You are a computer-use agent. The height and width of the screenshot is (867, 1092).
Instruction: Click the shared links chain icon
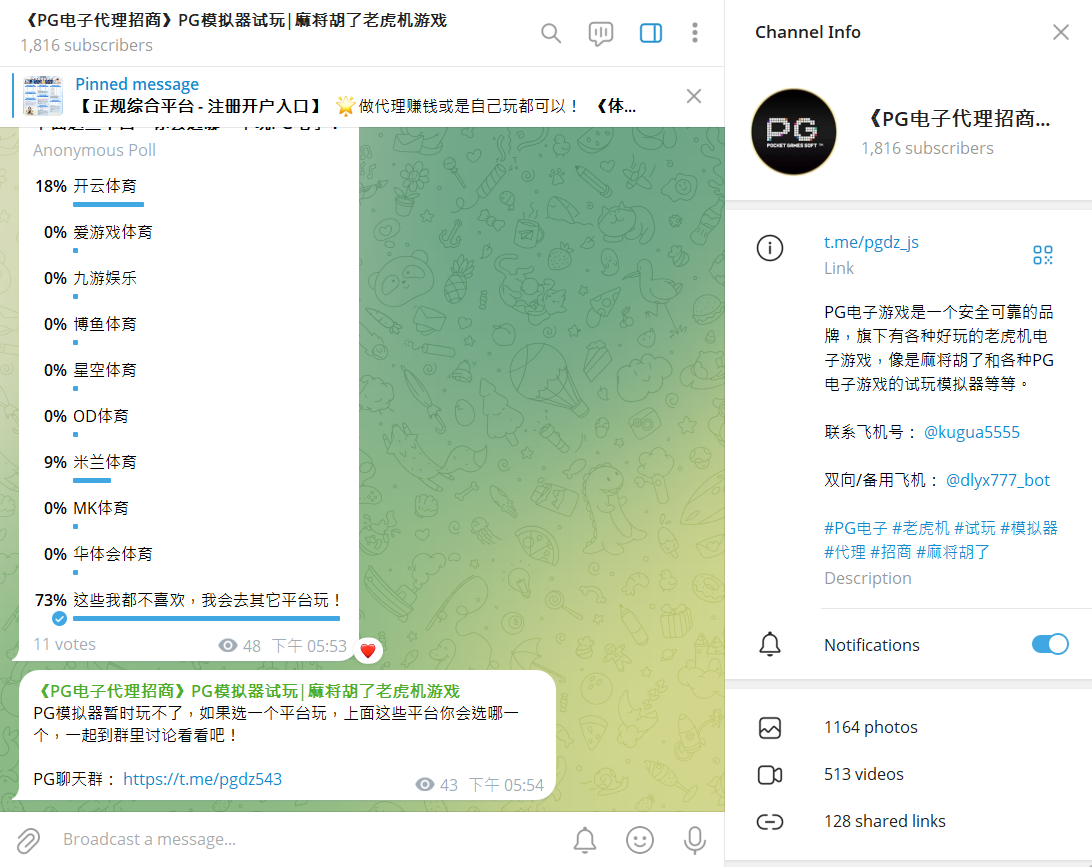tap(770, 822)
